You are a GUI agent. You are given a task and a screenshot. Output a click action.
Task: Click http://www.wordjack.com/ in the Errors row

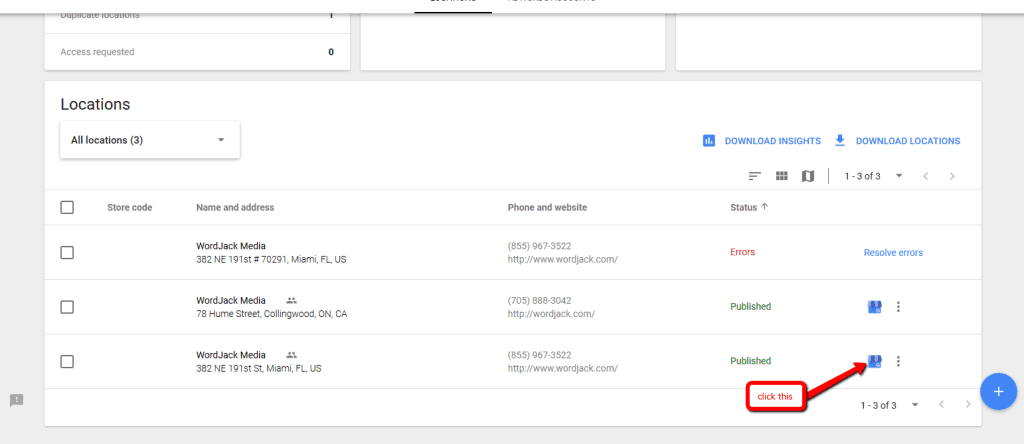coord(562,259)
